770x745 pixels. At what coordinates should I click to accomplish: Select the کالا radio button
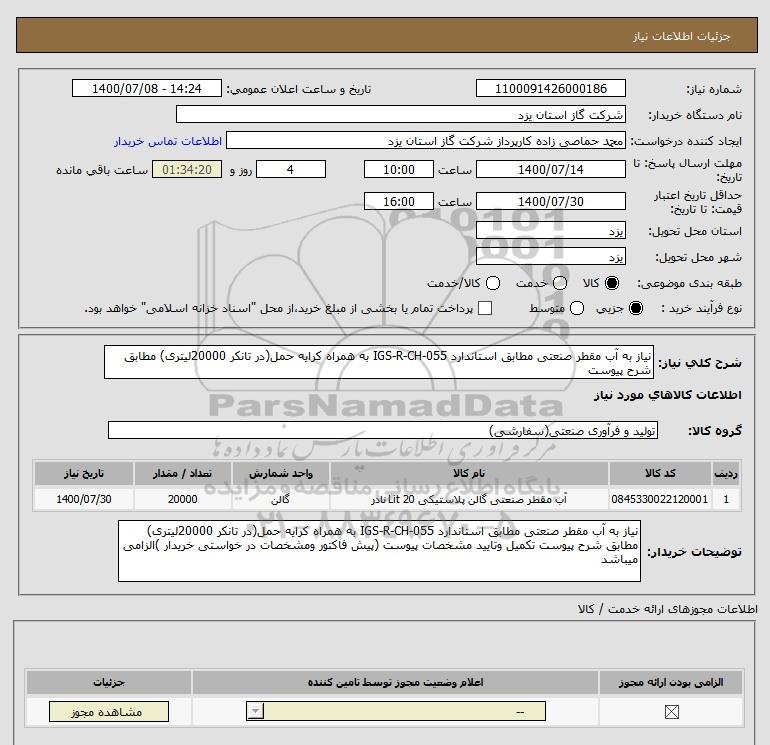[612, 283]
